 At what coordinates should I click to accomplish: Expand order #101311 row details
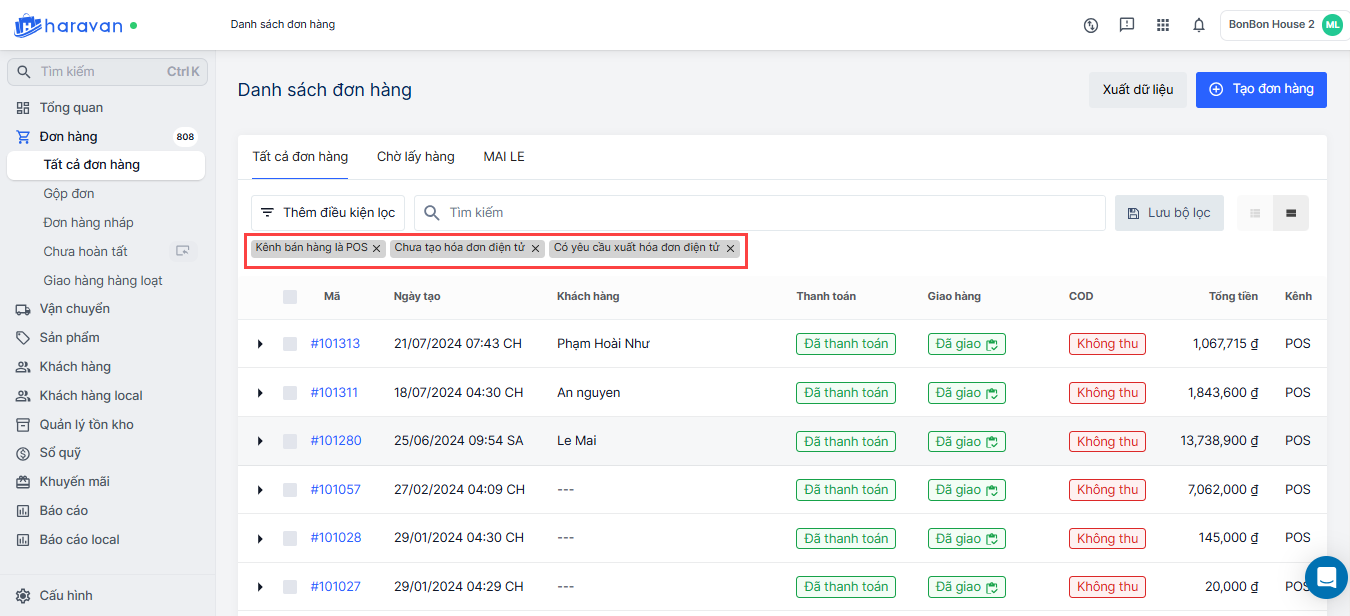coord(260,393)
